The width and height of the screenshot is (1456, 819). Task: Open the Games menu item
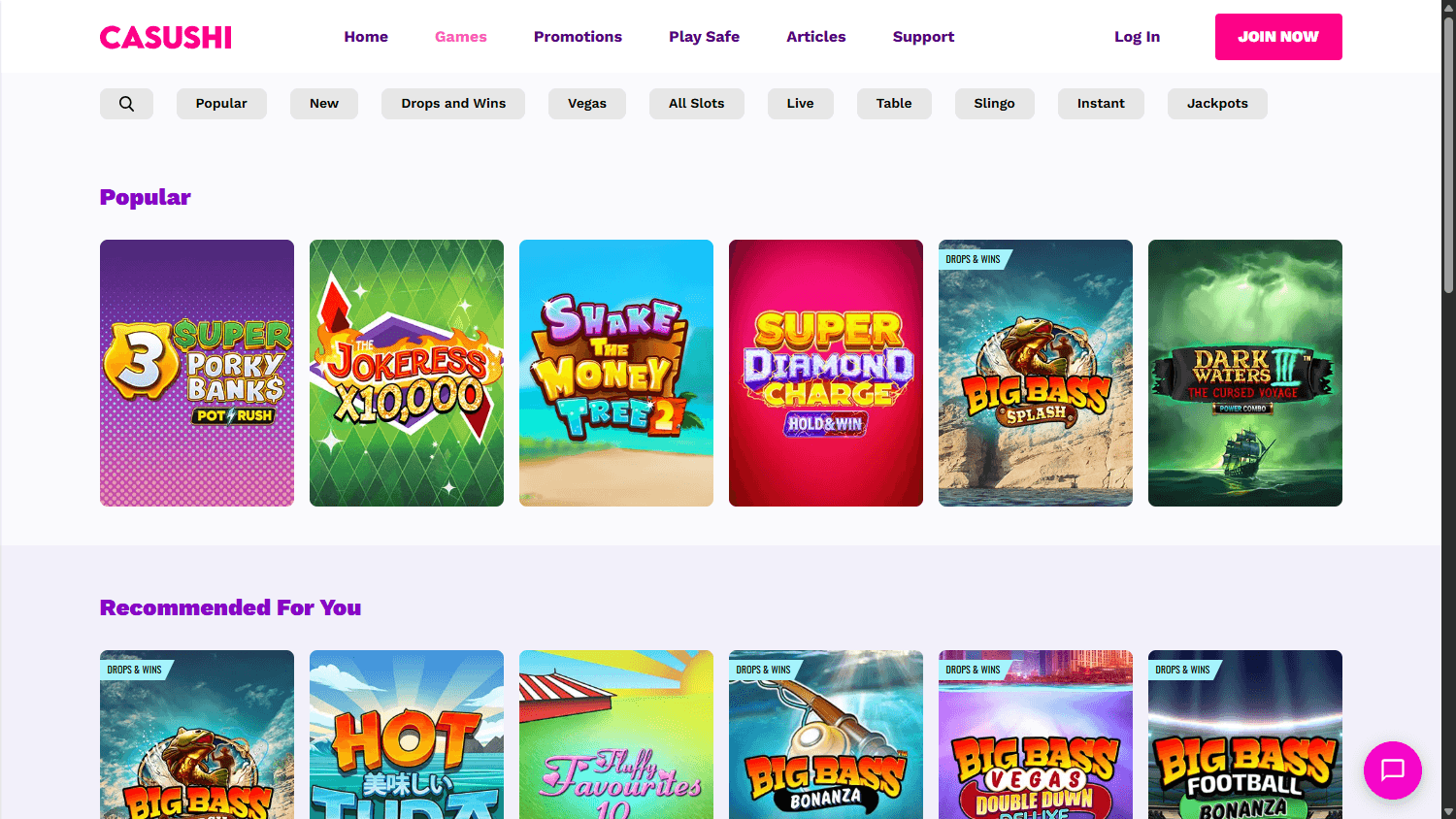coord(461,37)
